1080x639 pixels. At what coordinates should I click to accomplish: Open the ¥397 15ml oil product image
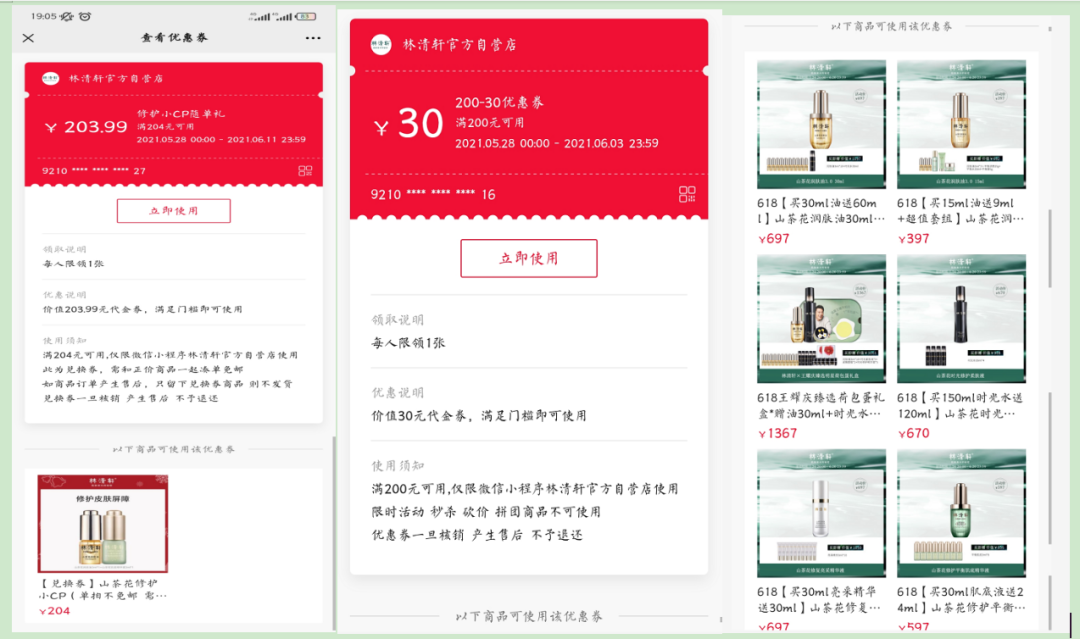[961, 124]
